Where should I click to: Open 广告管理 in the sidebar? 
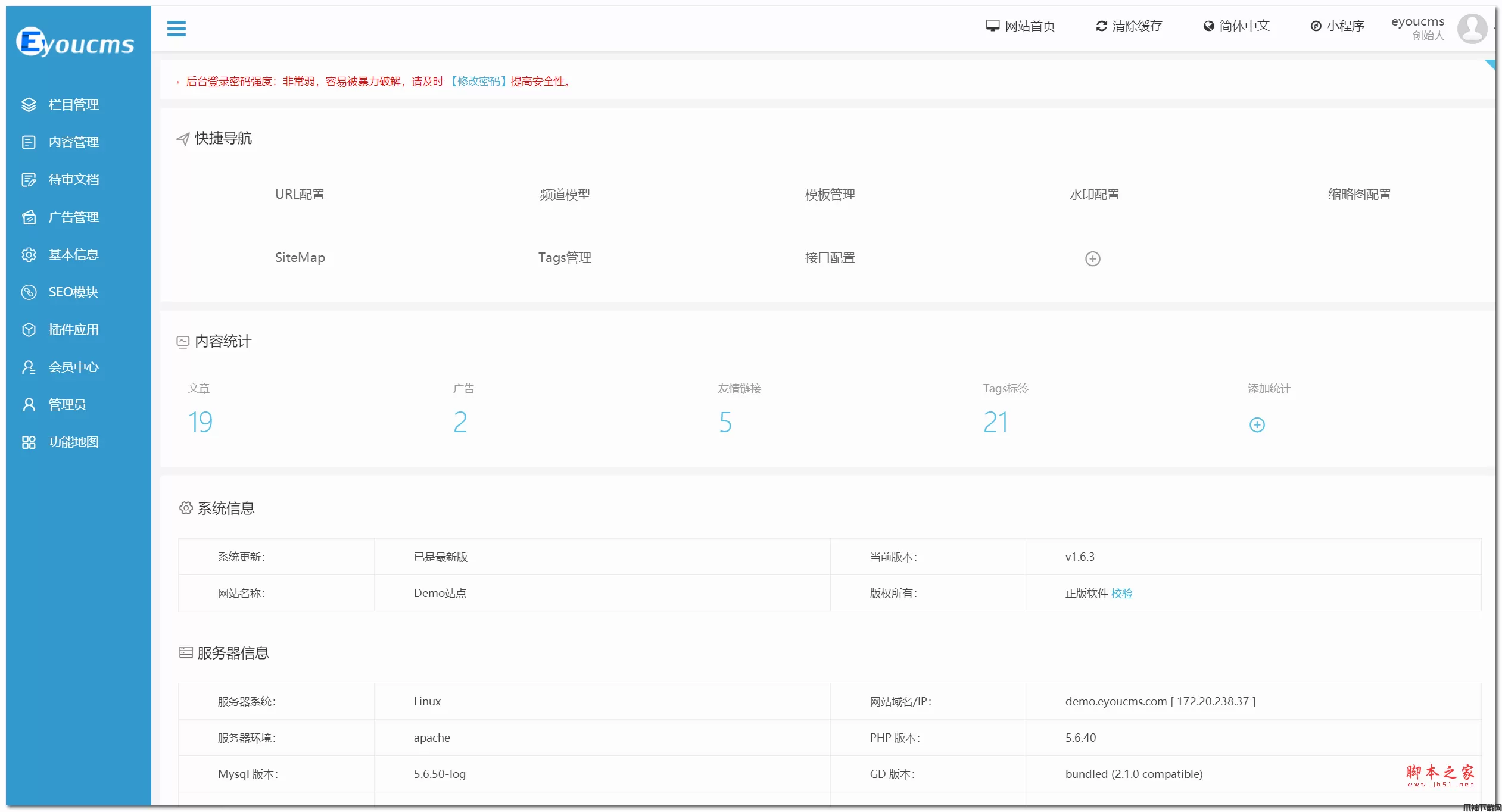pos(73,217)
